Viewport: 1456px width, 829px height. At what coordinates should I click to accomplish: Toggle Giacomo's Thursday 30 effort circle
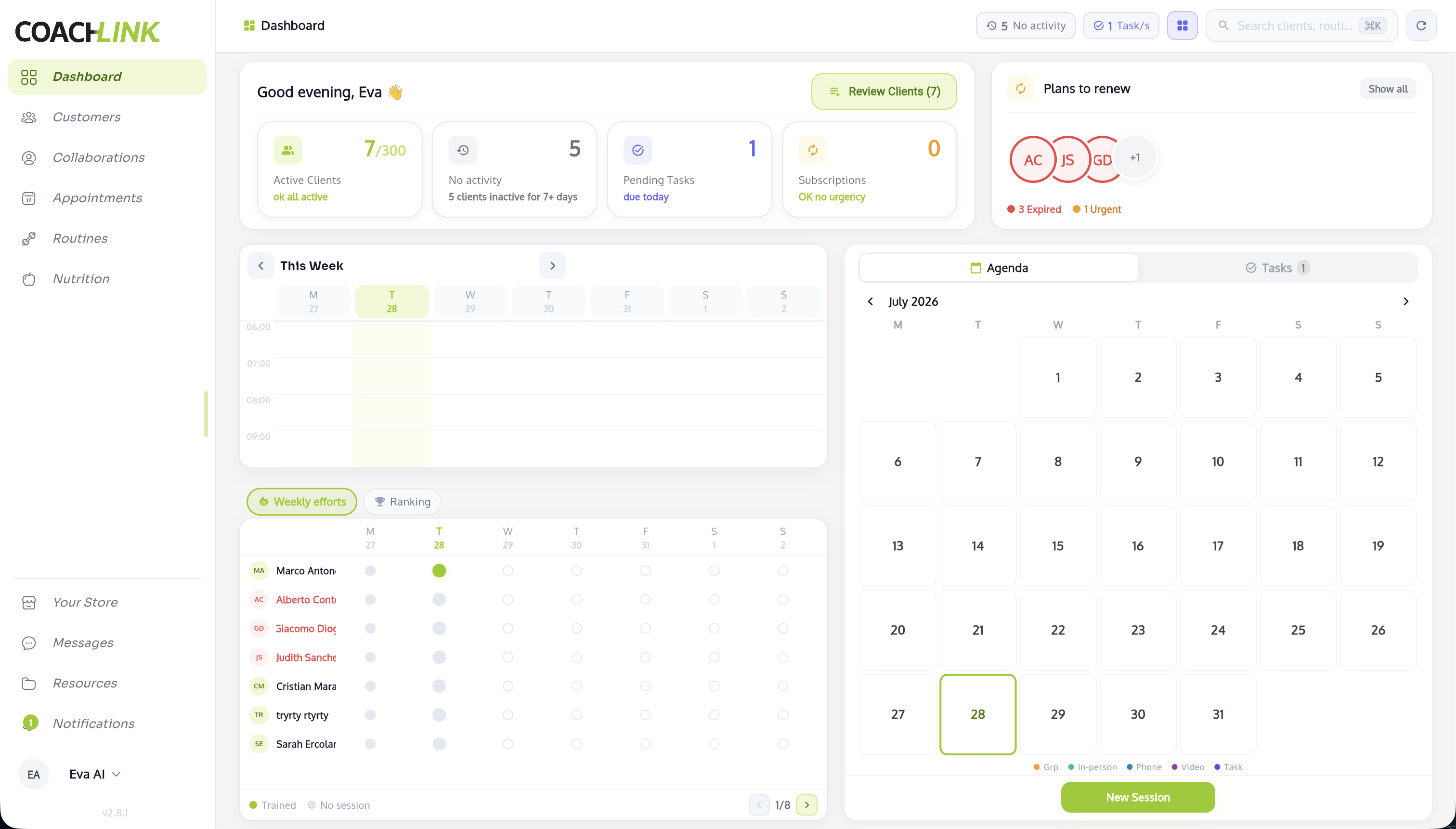(x=577, y=629)
